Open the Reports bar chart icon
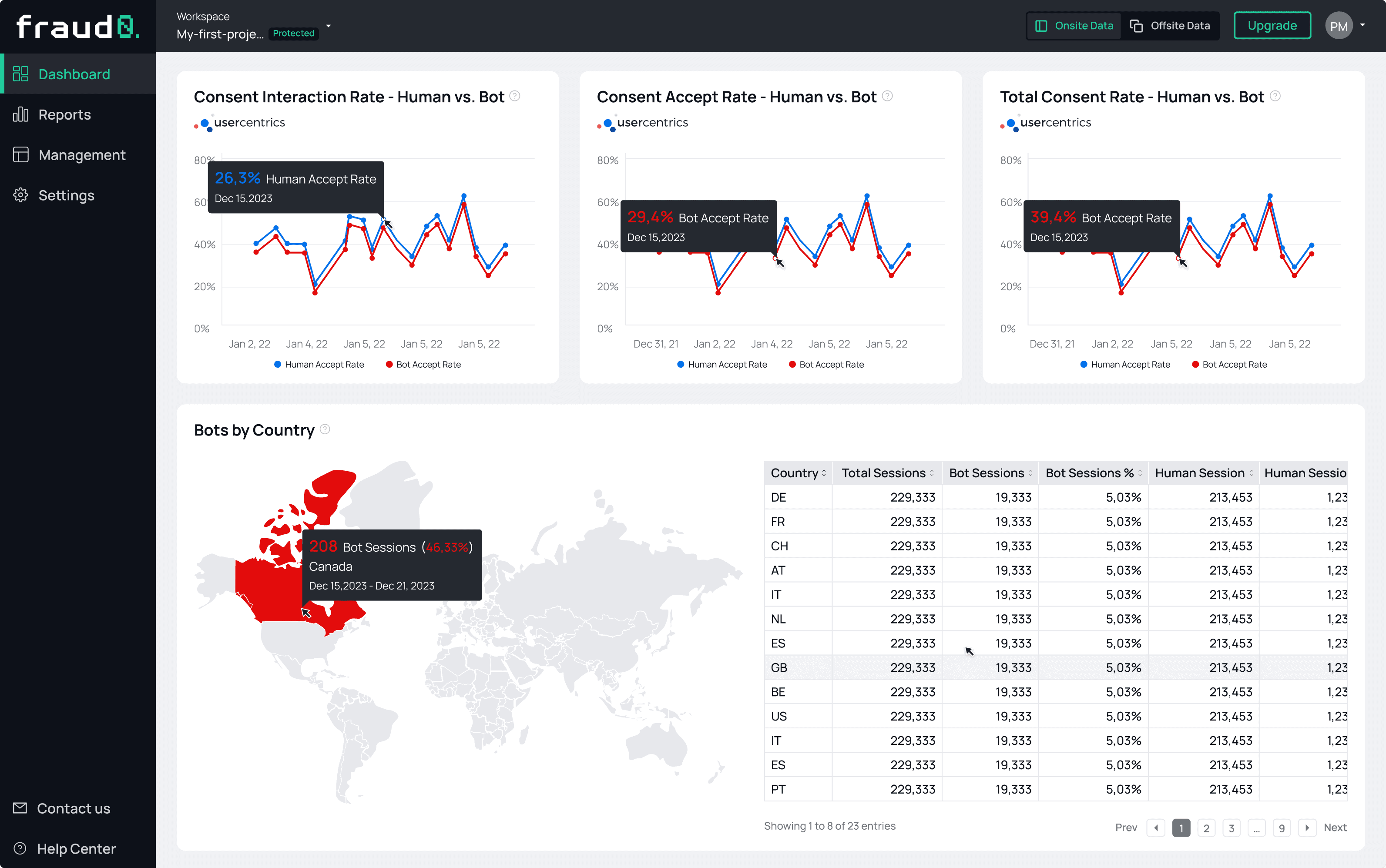Screen dimensions: 1386x868 click(x=20, y=115)
